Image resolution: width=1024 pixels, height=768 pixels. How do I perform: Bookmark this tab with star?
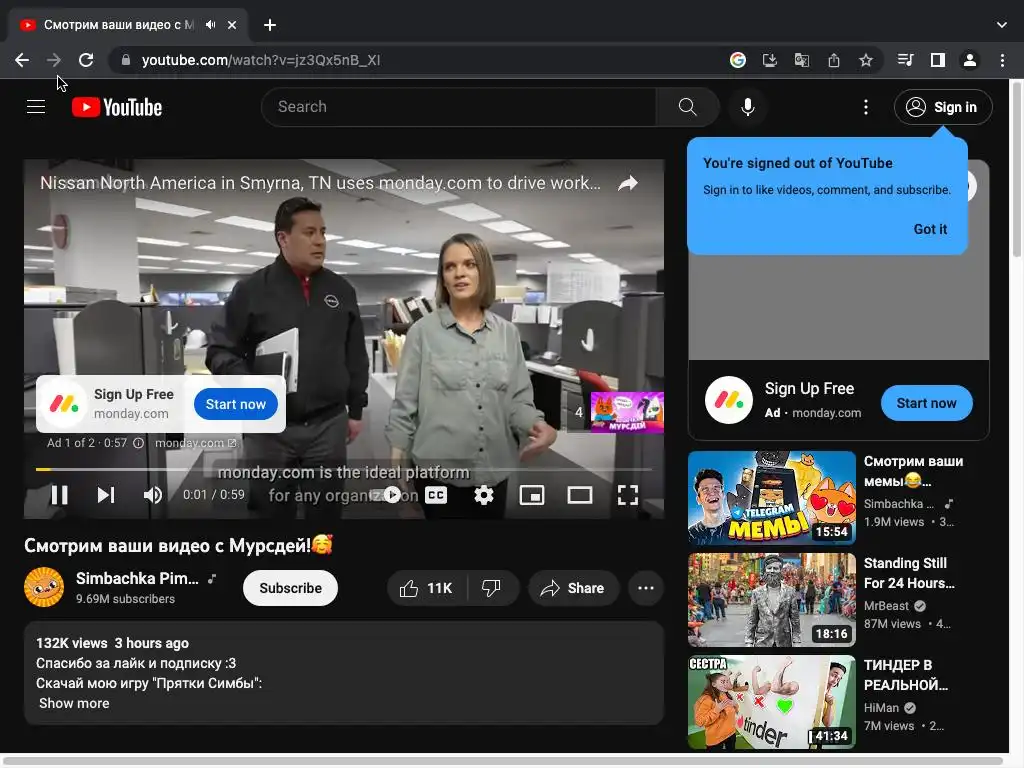866,60
